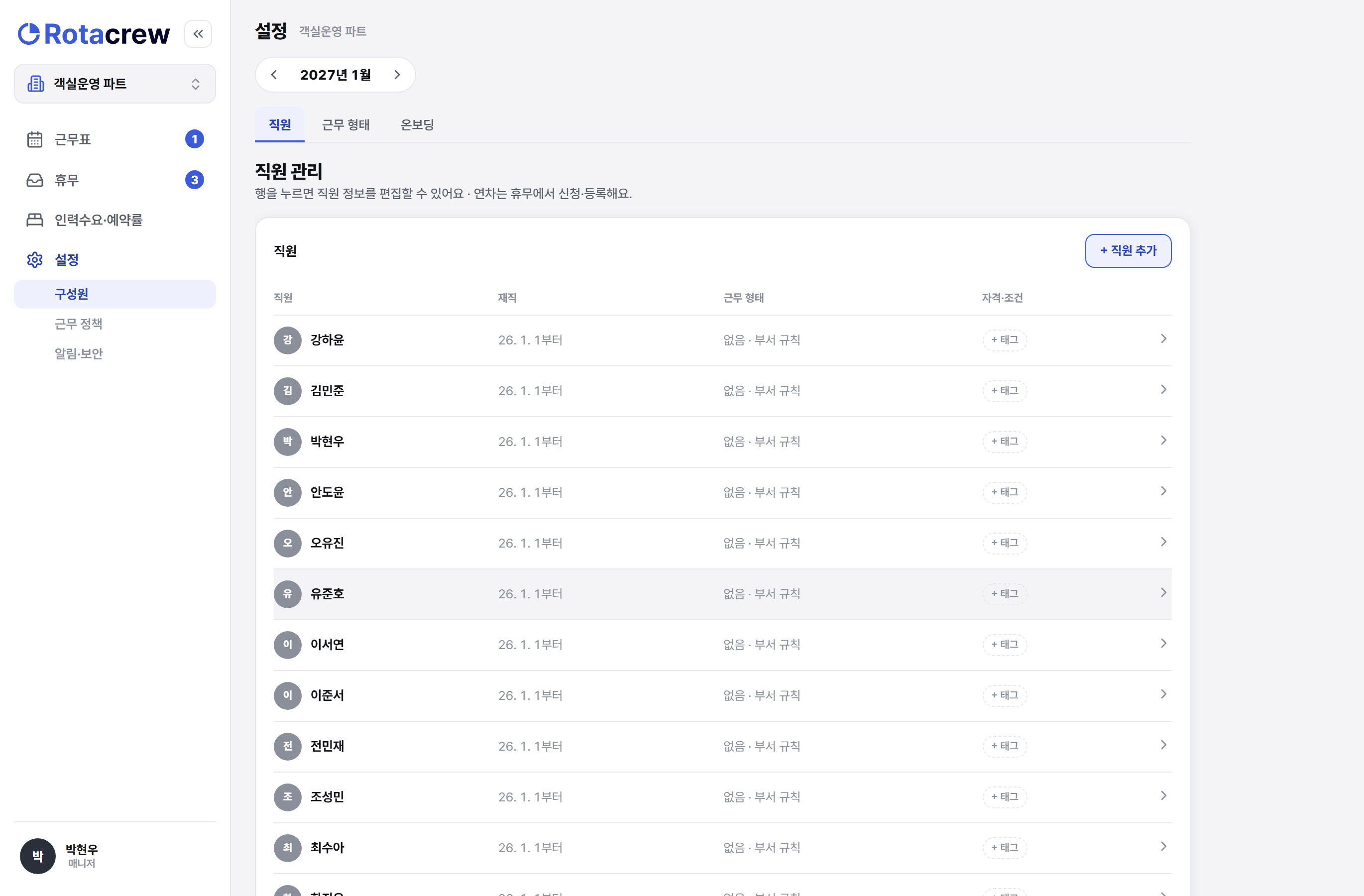
Task: Click the 휴무 badge showing 3
Action: pos(194,180)
